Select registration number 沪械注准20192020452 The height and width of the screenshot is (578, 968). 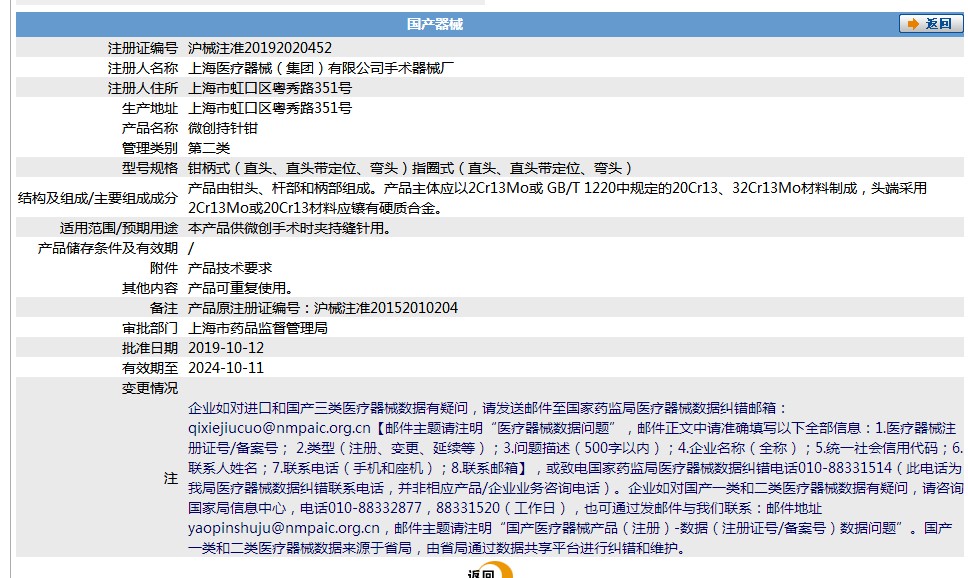260,48
